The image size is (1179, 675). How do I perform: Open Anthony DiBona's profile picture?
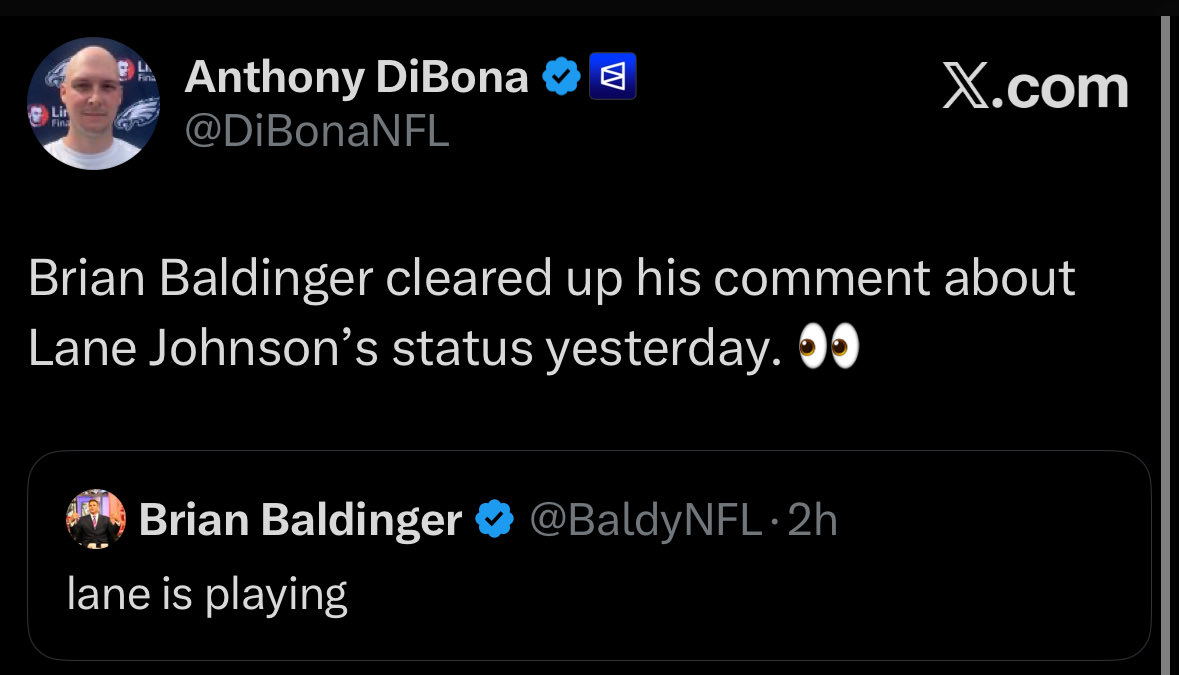(92, 103)
